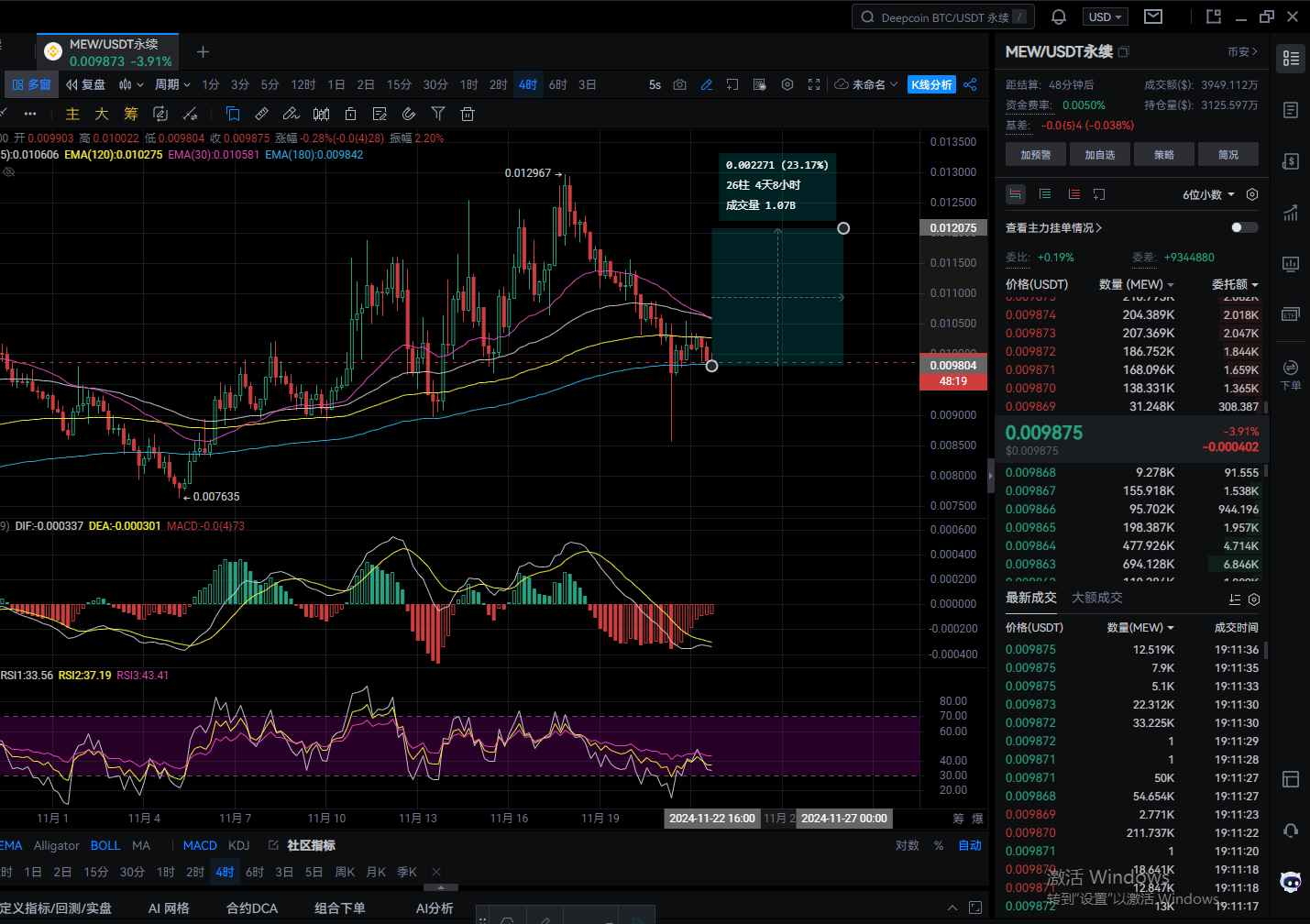Open the 委托额 column dropdown
Image resolution: width=1310 pixels, height=924 pixels.
coord(1235,284)
